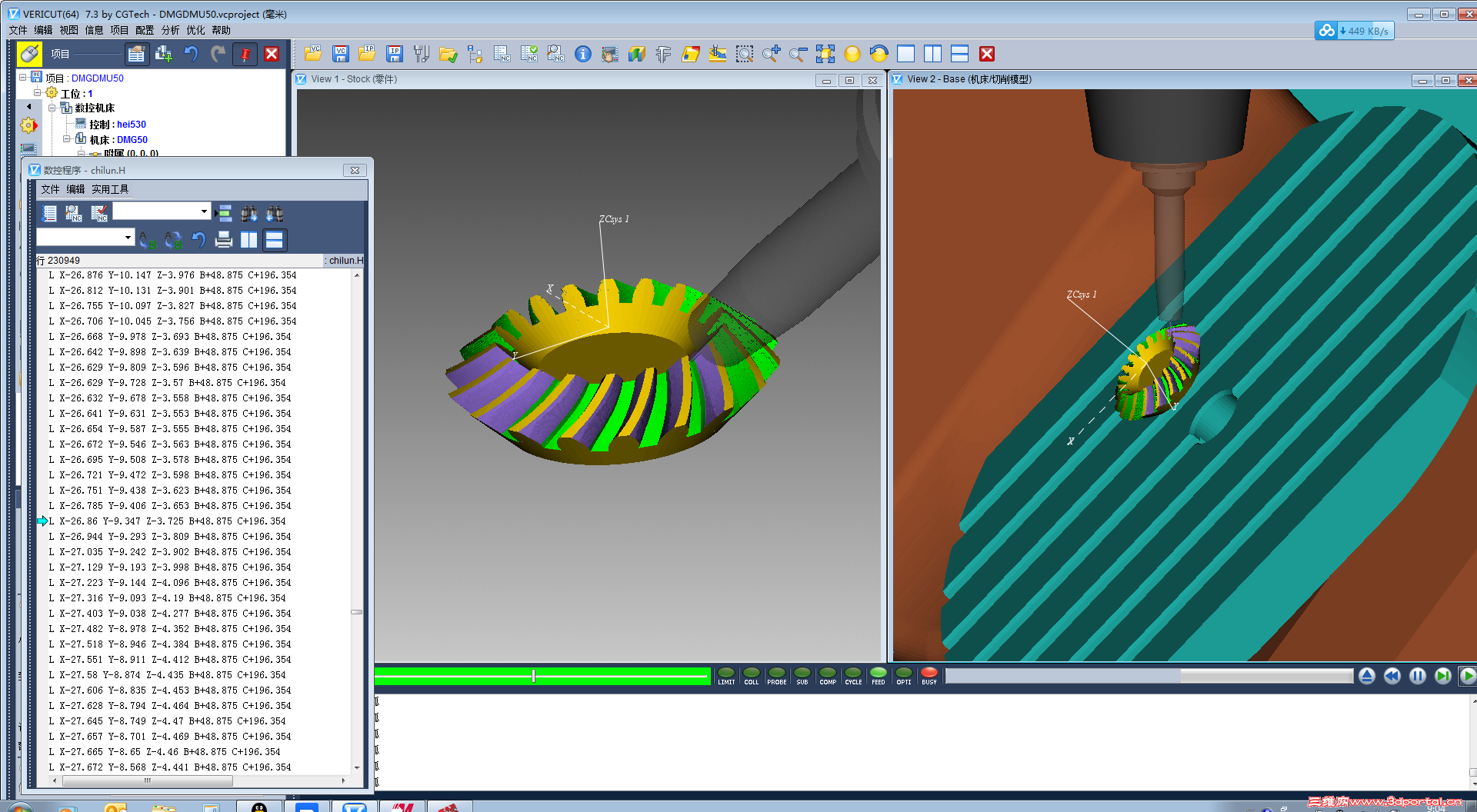
Task: Toggle the yellow mouse pick mode button
Action: (29, 53)
